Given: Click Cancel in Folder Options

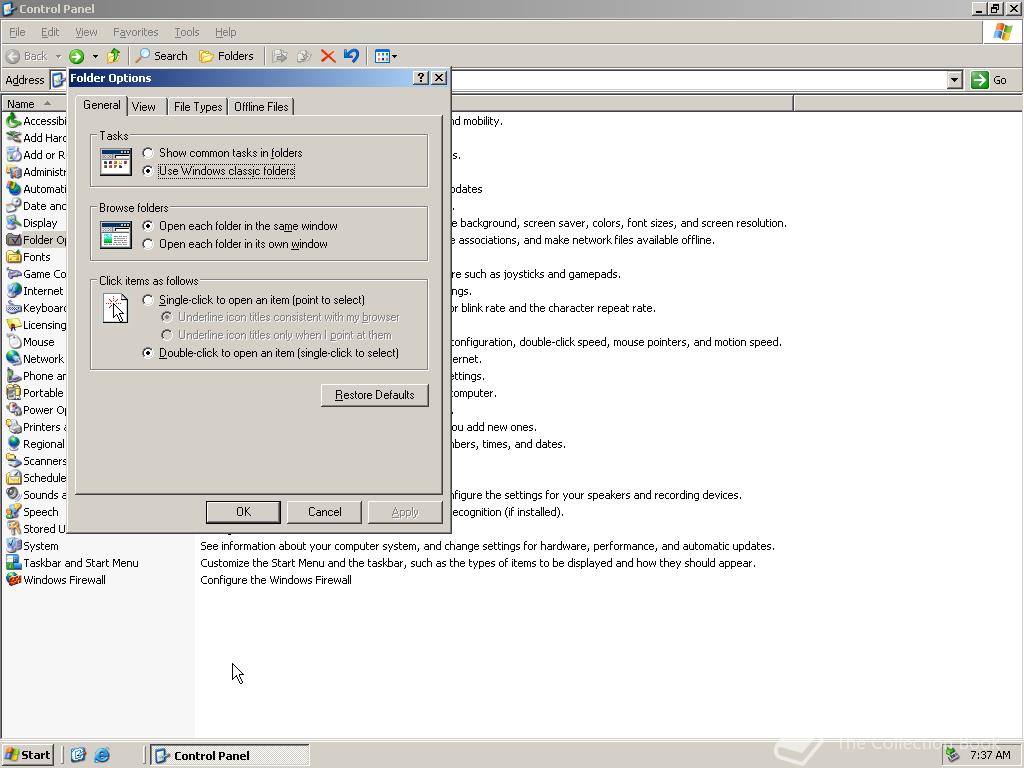Looking at the screenshot, I should pyautogui.click(x=325, y=512).
